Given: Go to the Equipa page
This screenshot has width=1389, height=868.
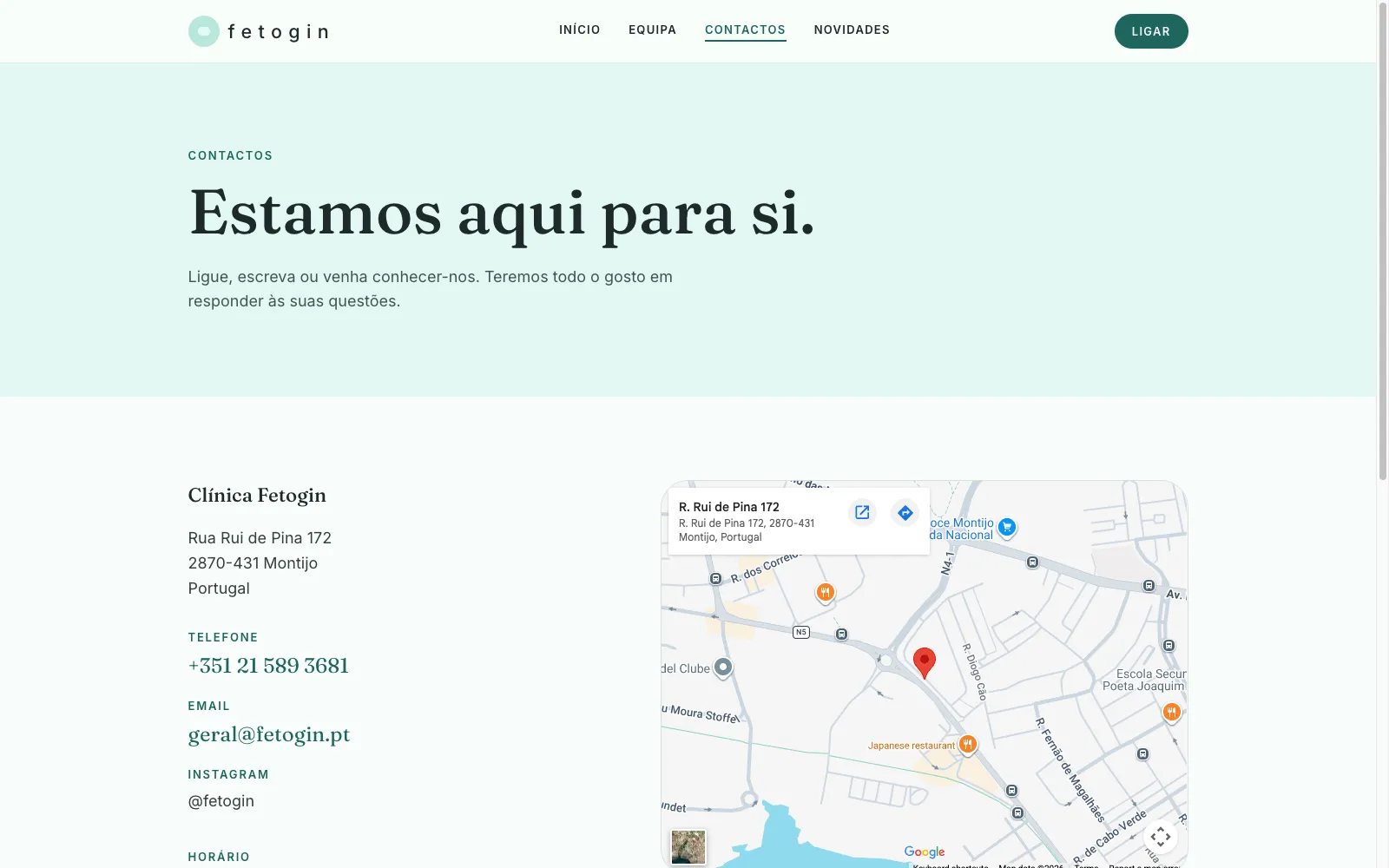Looking at the screenshot, I should pos(653,30).
